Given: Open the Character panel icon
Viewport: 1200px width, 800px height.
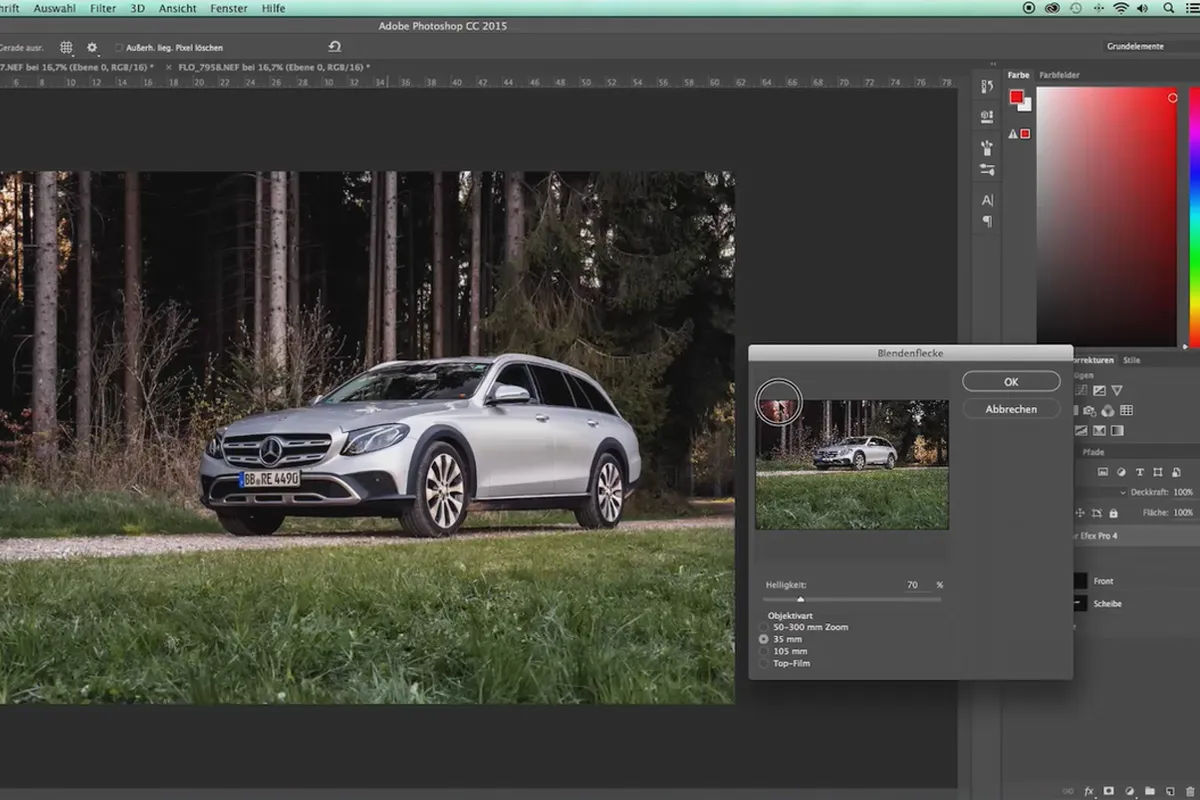Looking at the screenshot, I should point(987,200).
